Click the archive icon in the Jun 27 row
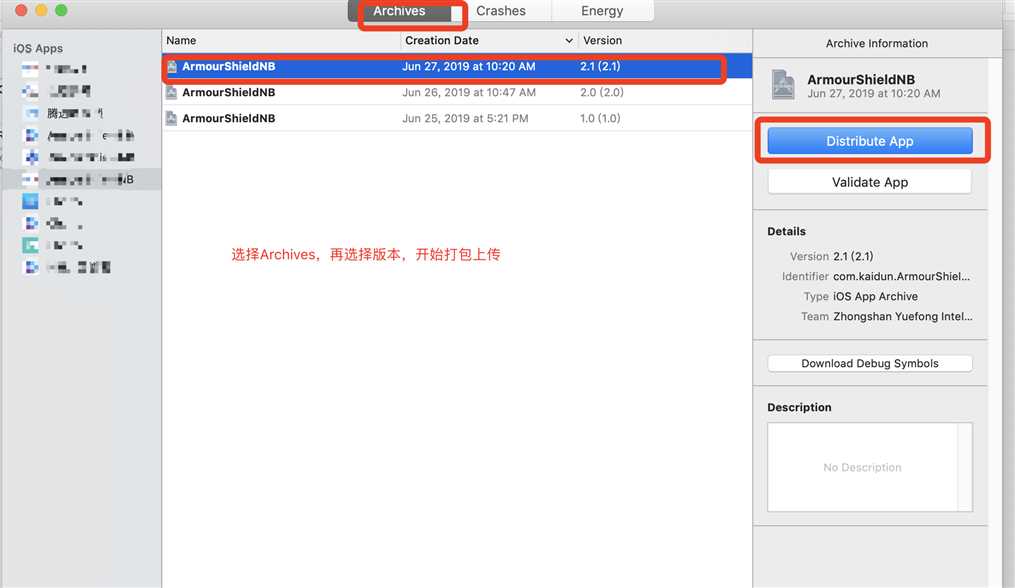Screen dimensions: 1015x588 pyautogui.click(x=172, y=66)
